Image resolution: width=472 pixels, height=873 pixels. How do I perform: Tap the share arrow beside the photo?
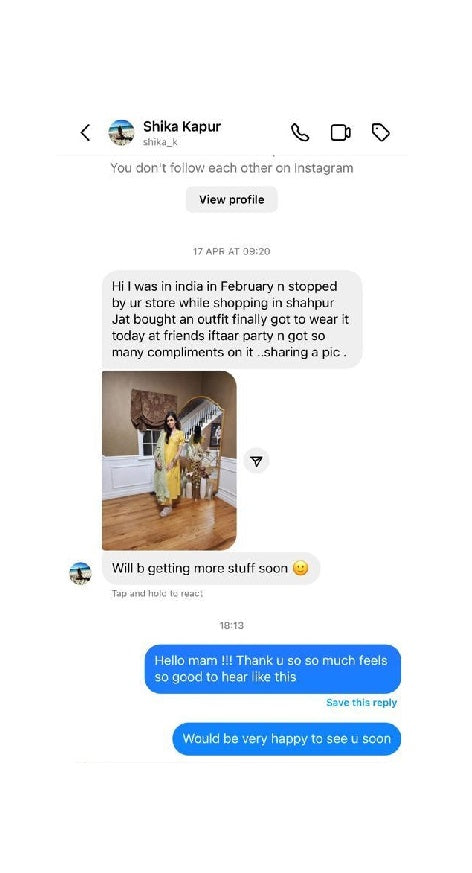256,461
